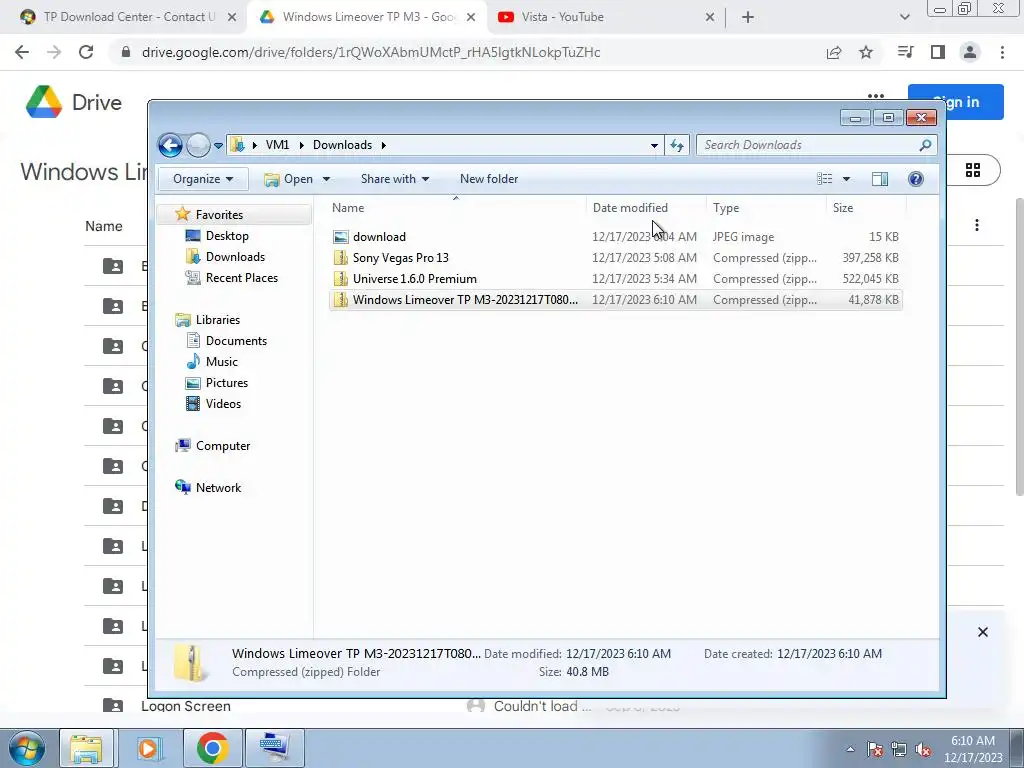Click the Chrome address bar URL
This screenshot has height=768, width=1024.
click(371, 52)
